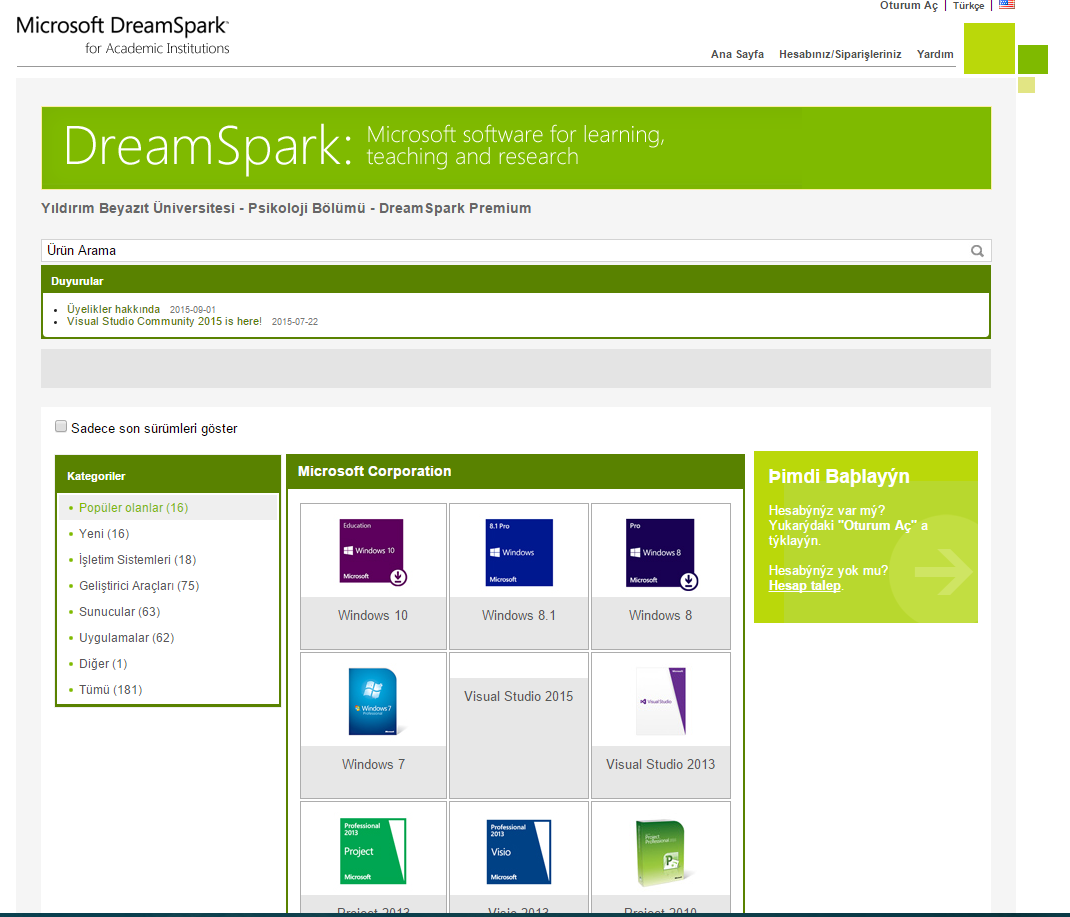Open Windows 8.1 Pro box image
The width and height of the screenshot is (1070, 917).
[519, 552]
